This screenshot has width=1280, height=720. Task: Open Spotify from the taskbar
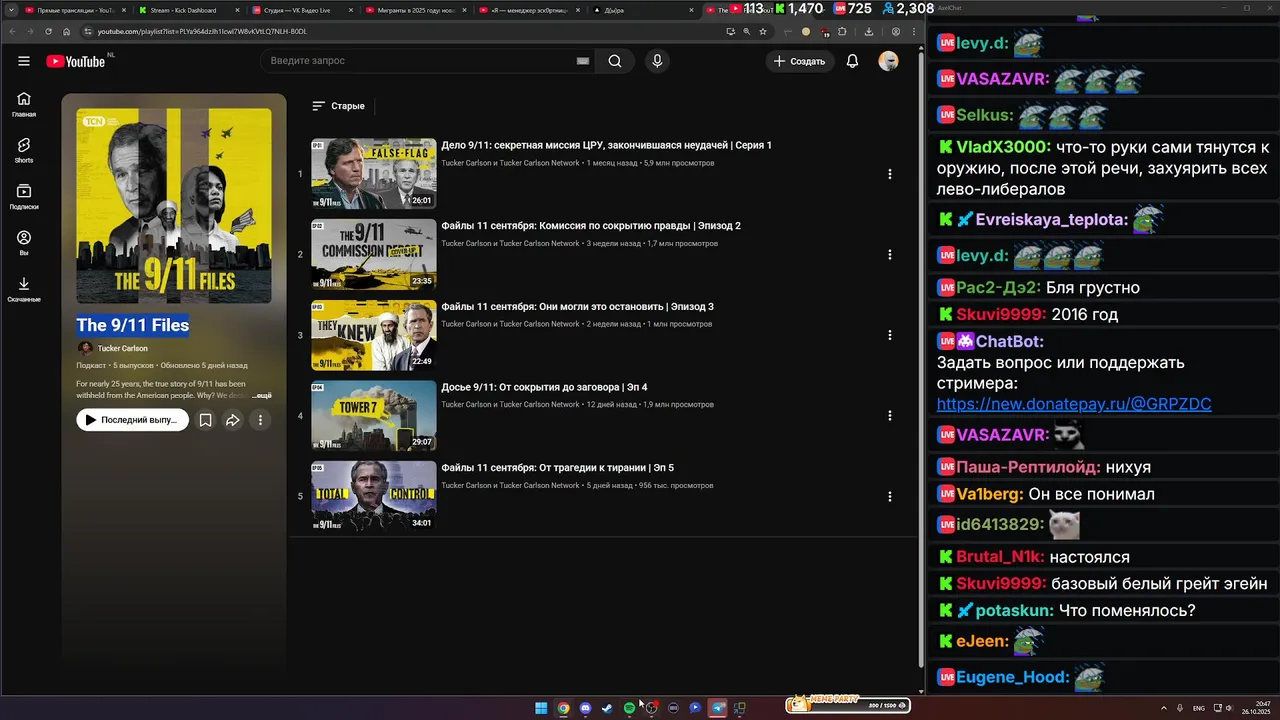coord(629,708)
